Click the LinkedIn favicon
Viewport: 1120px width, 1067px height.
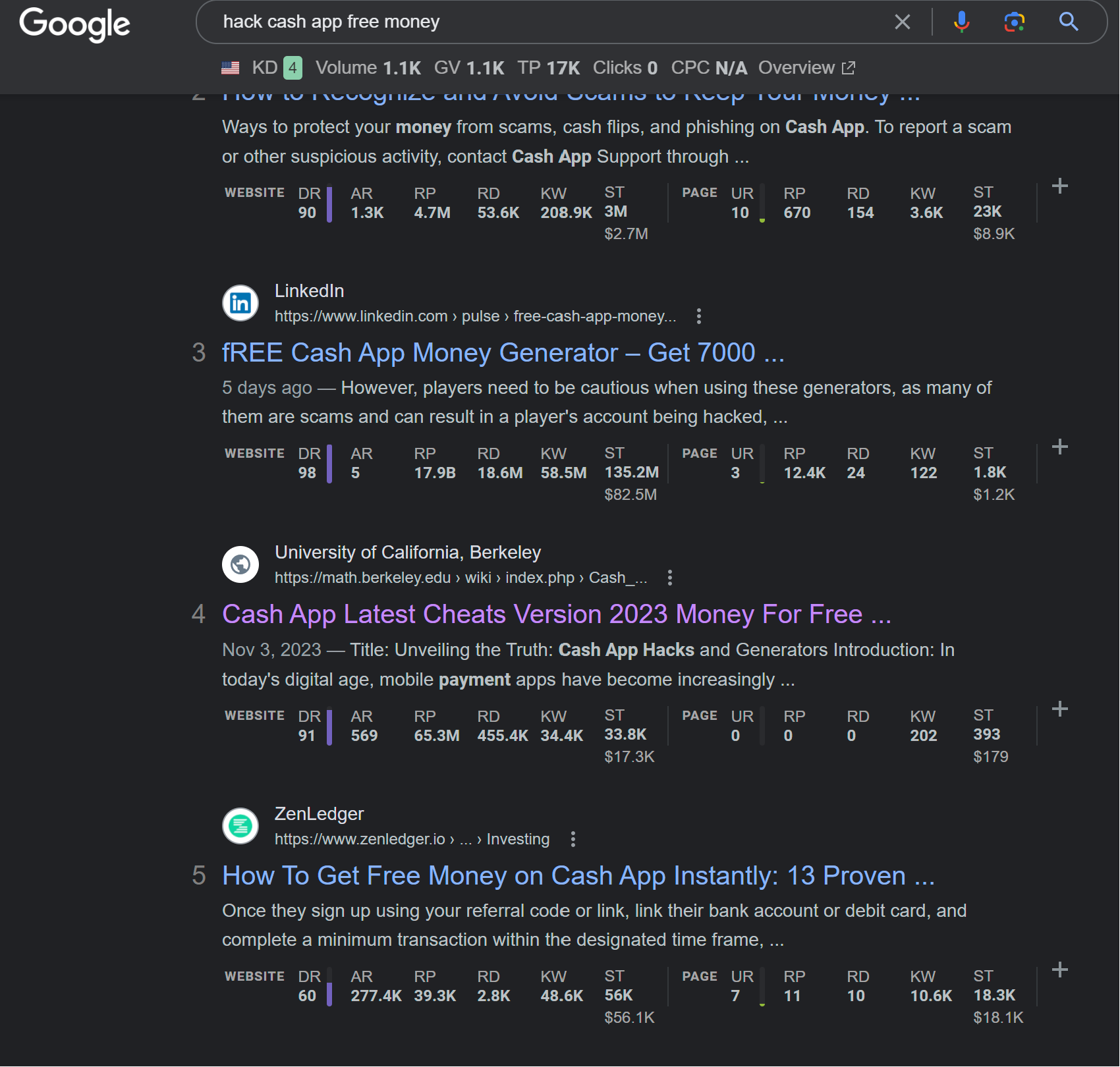240,303
